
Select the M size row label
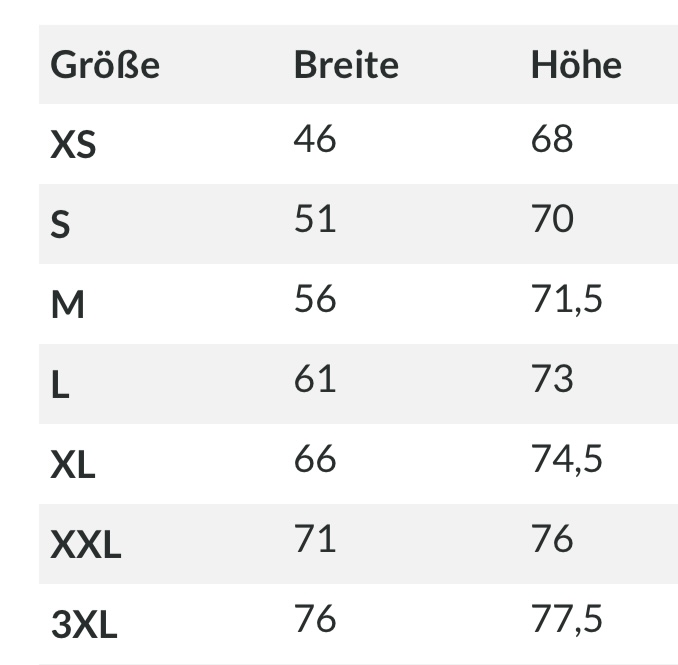[67, 306]
